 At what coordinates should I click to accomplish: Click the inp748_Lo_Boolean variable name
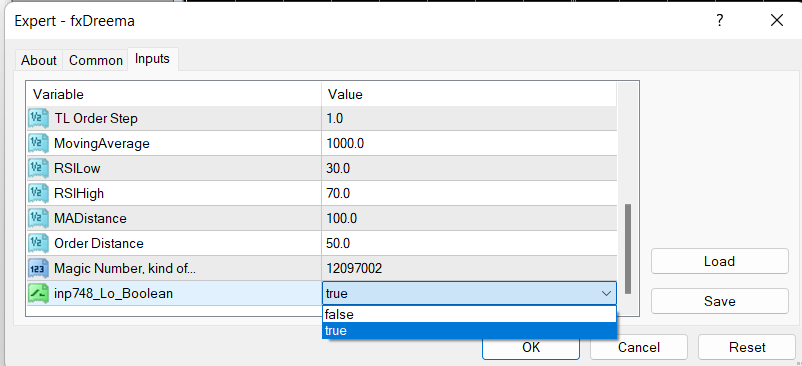click(x=114, y=293)
